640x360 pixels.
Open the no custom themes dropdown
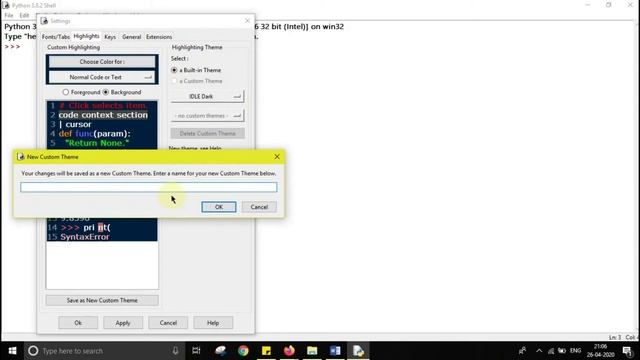click(x=207, y=116)
